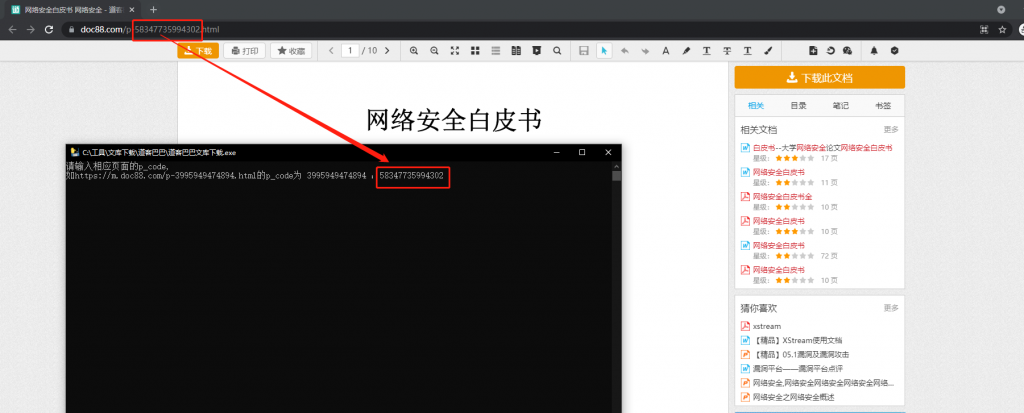
Task: Zoom in on the document
Action: (x=413, y=51)
